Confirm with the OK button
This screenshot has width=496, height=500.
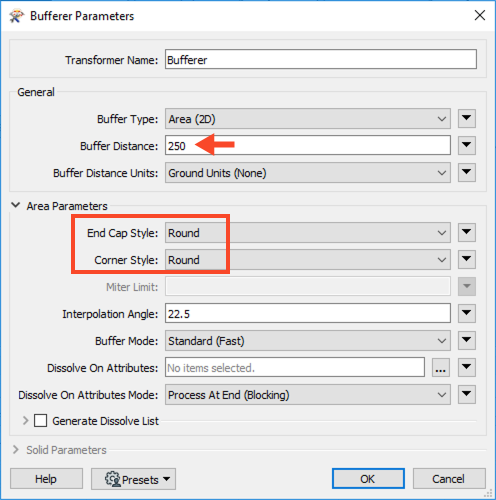tap(368, 479)
